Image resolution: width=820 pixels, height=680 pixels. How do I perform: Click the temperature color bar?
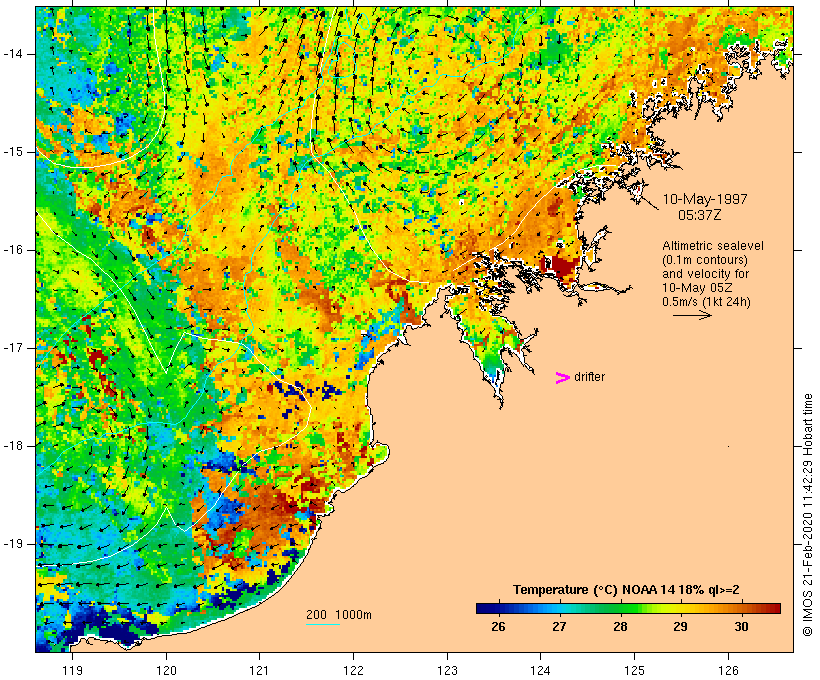pos(628,608)
